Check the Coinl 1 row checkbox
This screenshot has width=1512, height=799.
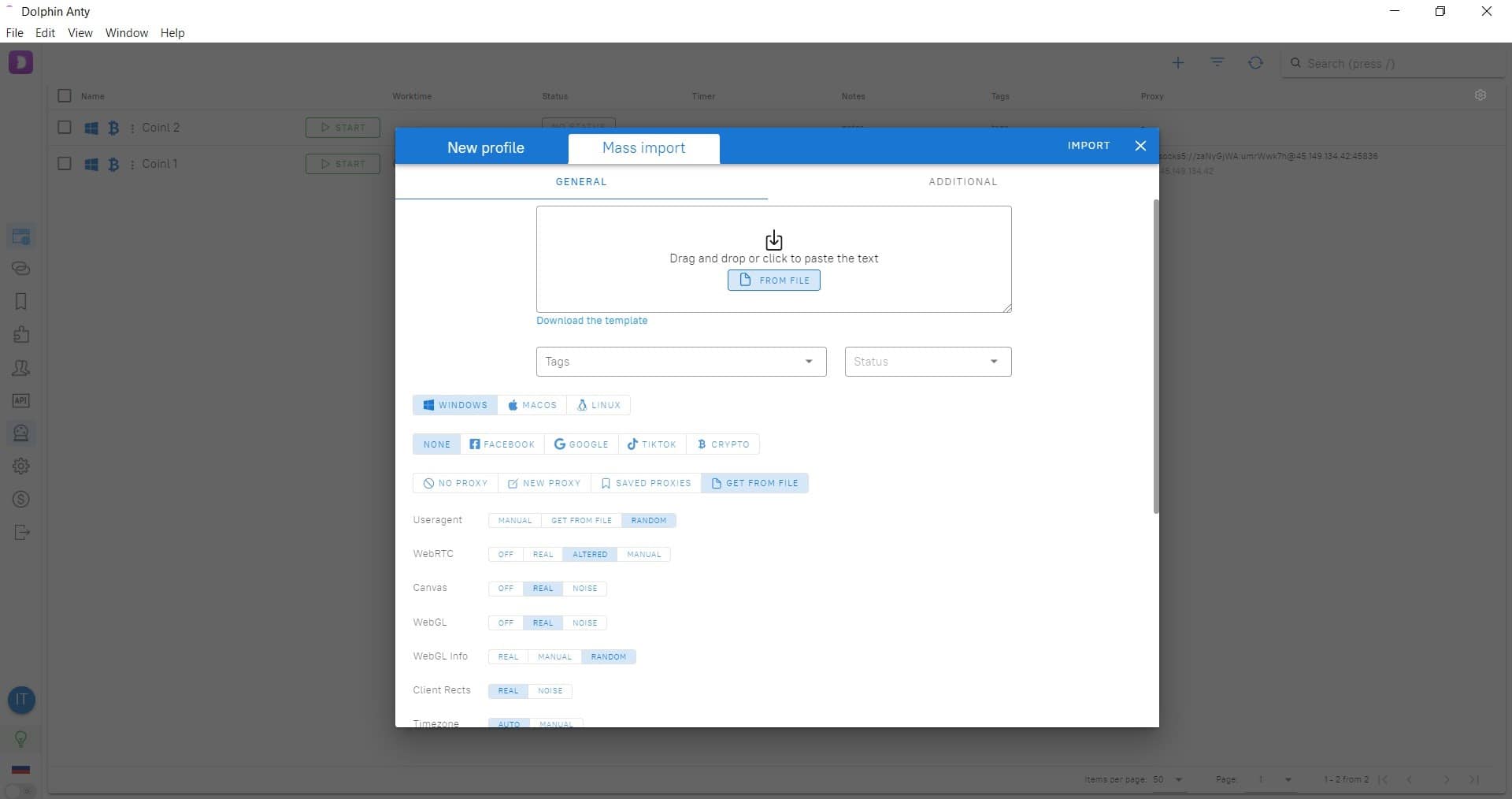coord(65,164)
